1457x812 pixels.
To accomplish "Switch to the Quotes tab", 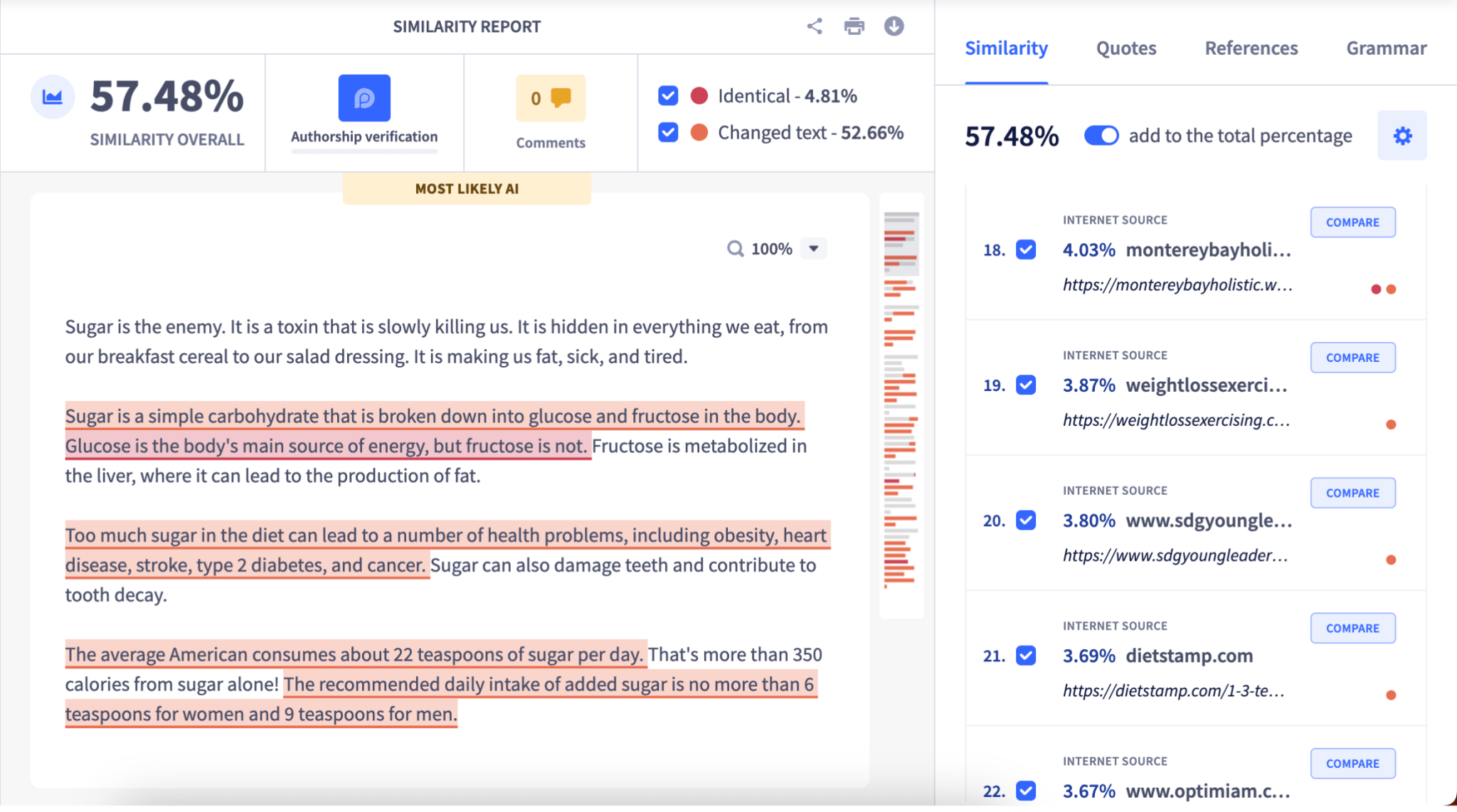I will [1125, 48].
